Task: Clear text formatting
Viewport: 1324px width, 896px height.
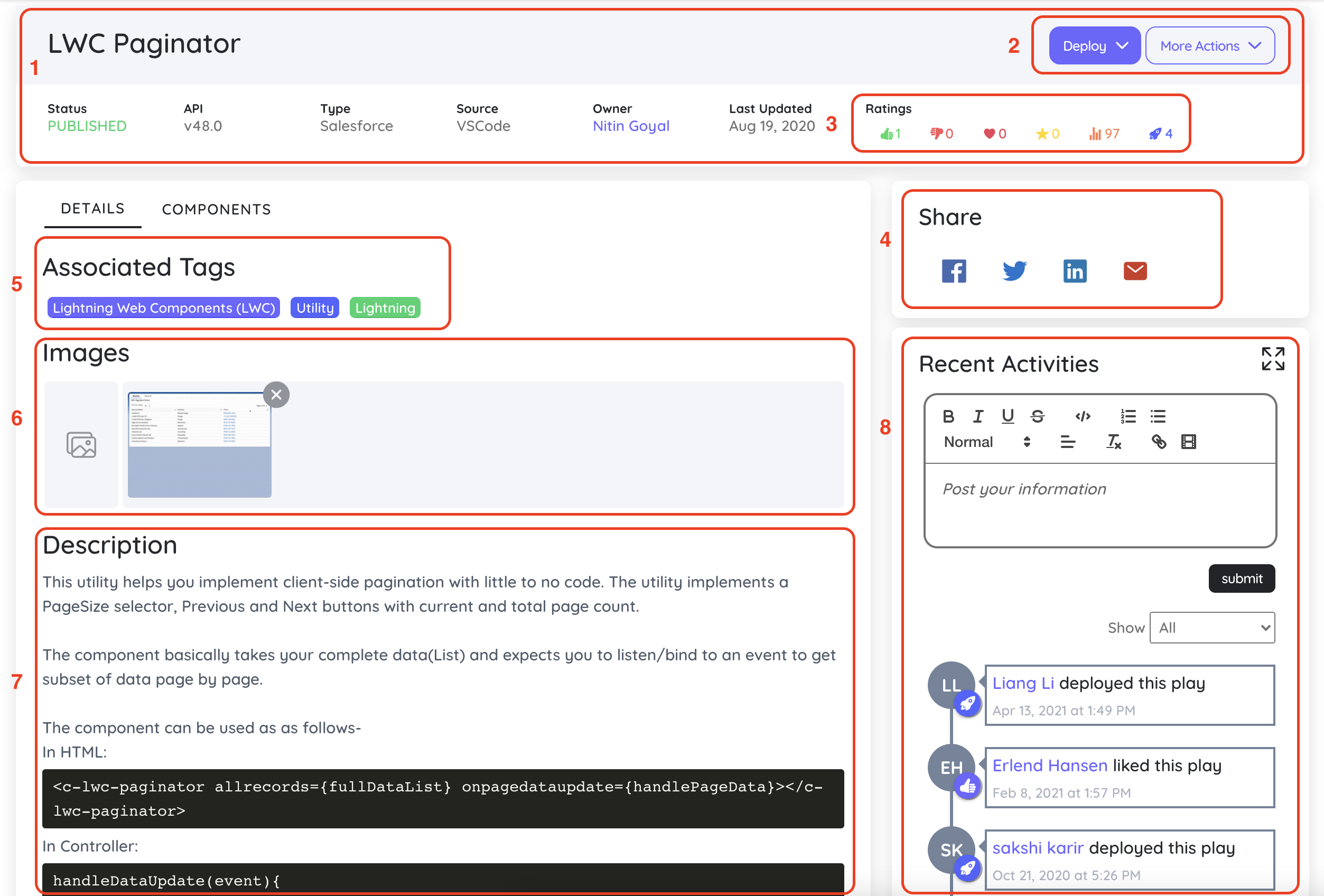Action: tap(1114, 442)
